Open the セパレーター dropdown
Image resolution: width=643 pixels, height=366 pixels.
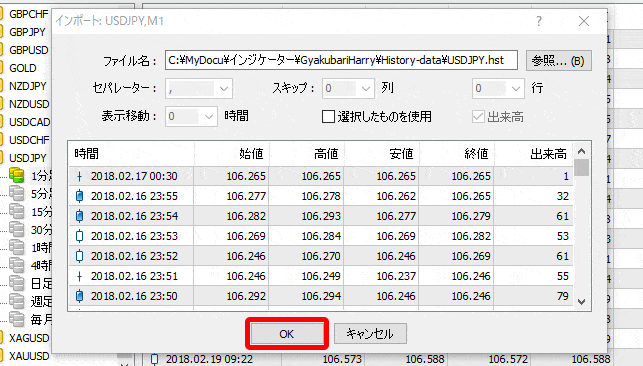(199, 89)
